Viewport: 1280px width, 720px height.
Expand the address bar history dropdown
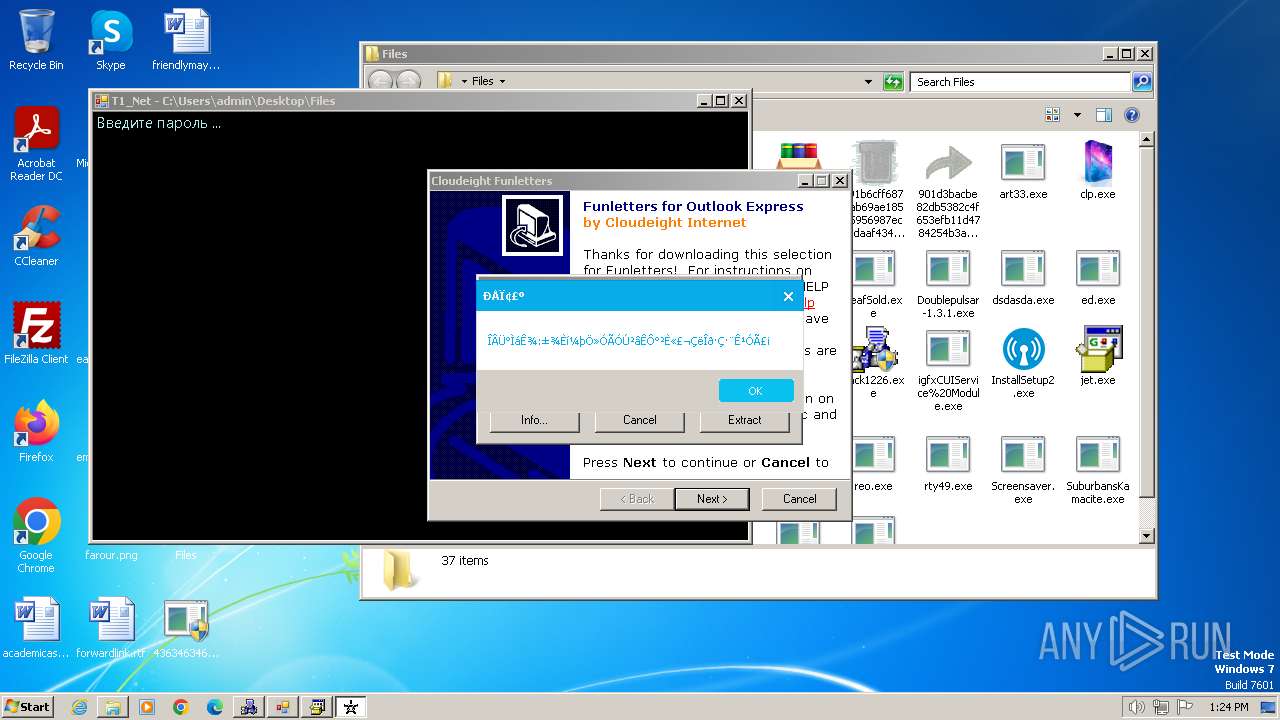[x=868, y=82]
